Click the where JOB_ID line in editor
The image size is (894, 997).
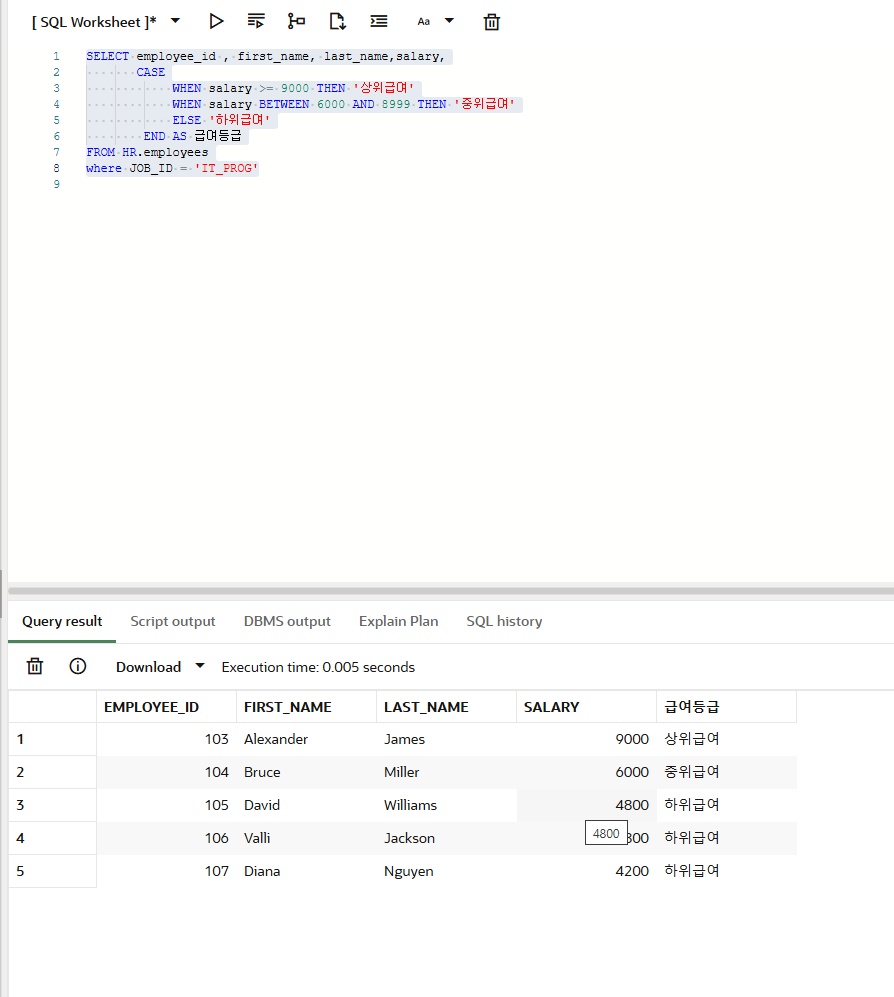click(172, 168)
